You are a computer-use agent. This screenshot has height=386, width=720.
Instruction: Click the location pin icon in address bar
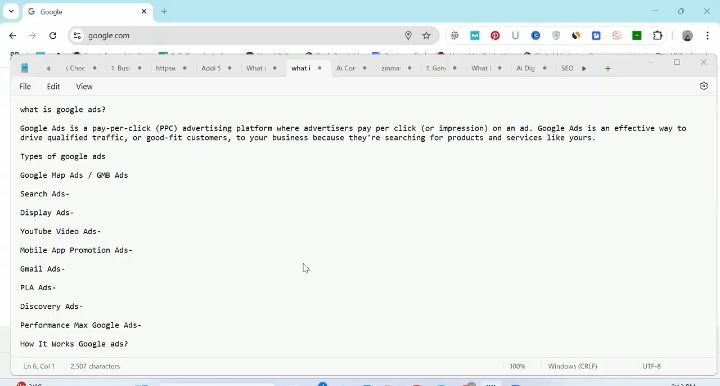(x=408, y=35)
